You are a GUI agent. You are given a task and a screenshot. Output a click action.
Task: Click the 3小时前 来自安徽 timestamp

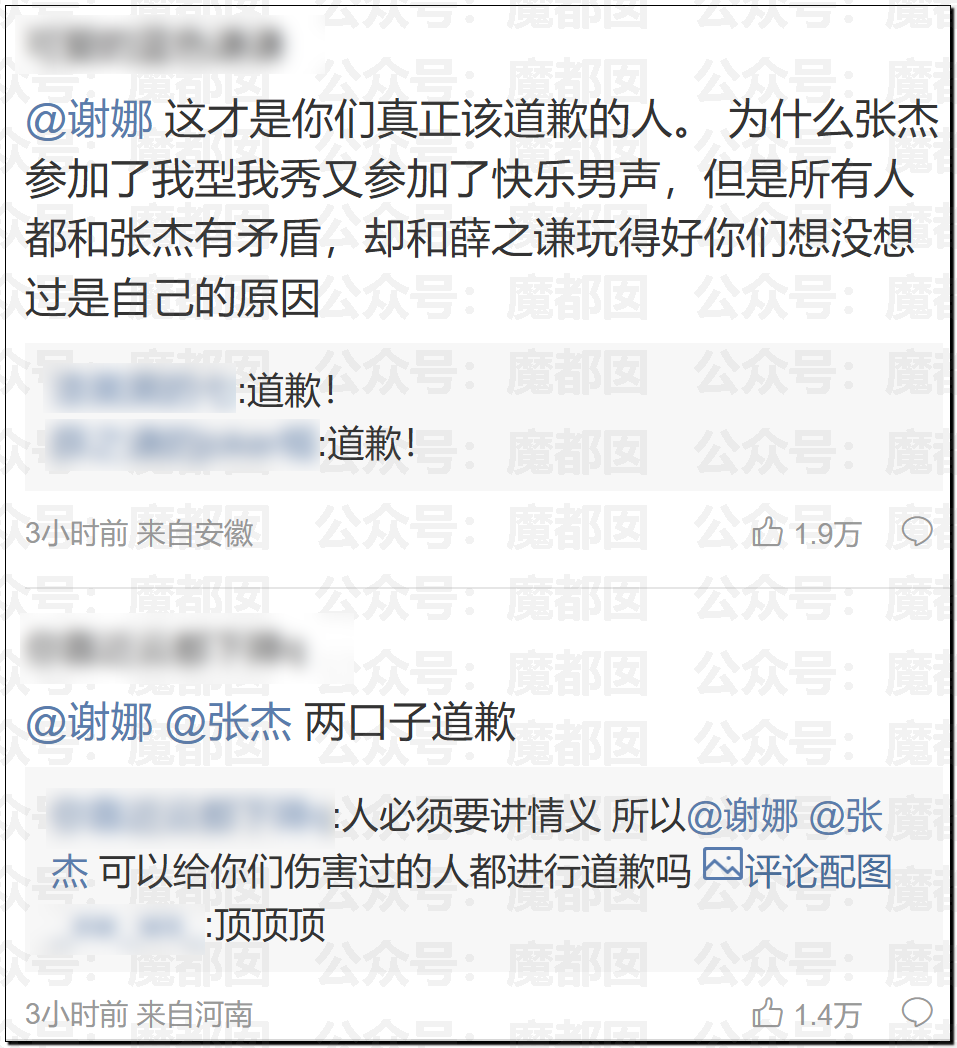pos(140,533)
